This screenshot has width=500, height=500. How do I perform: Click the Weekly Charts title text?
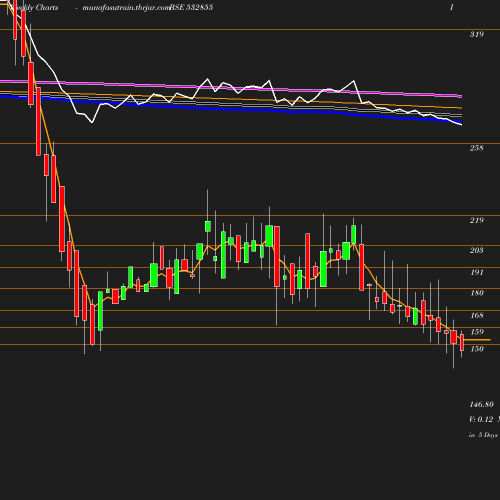point(35,8)
